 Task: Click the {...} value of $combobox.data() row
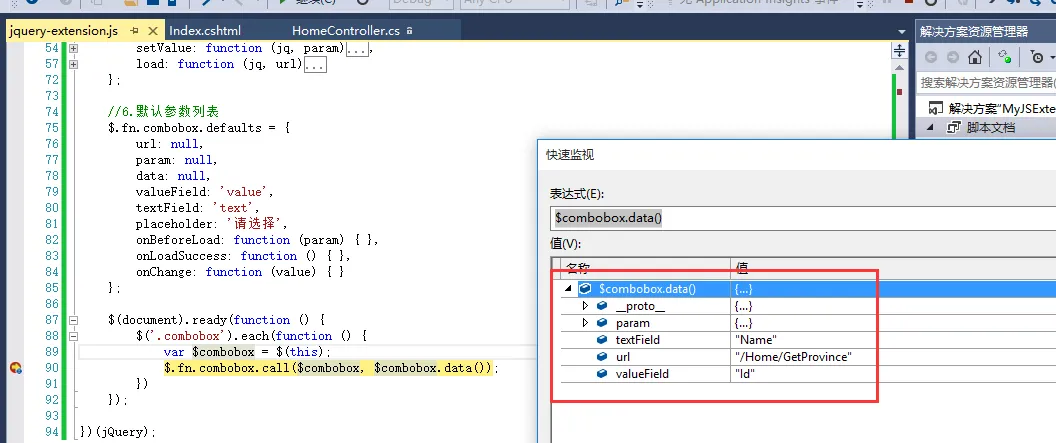tap(744, 289)
